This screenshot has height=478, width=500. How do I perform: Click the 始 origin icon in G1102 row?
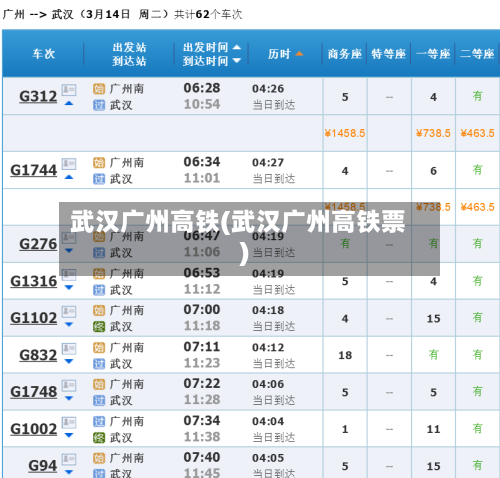[99, 310]
